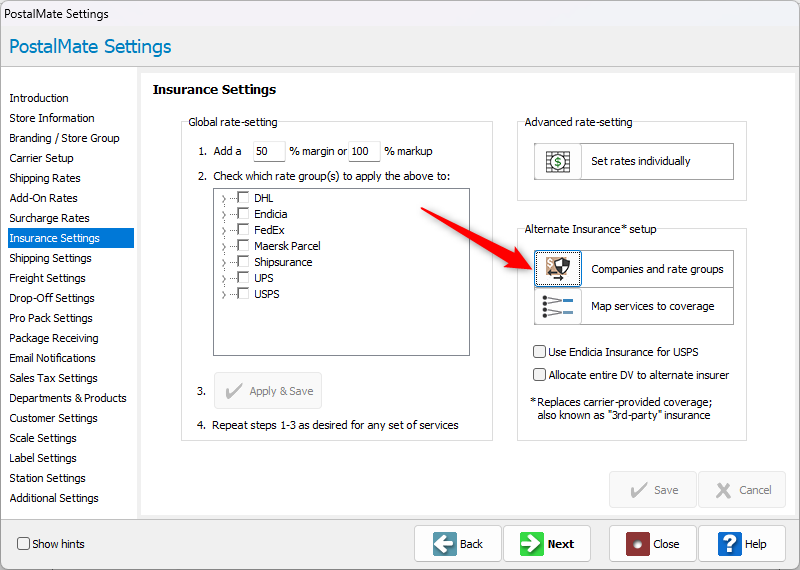The width and height of the screenshot is (800, 570).
Task: Click the Companies and rate groups icon
Action: 558,269
